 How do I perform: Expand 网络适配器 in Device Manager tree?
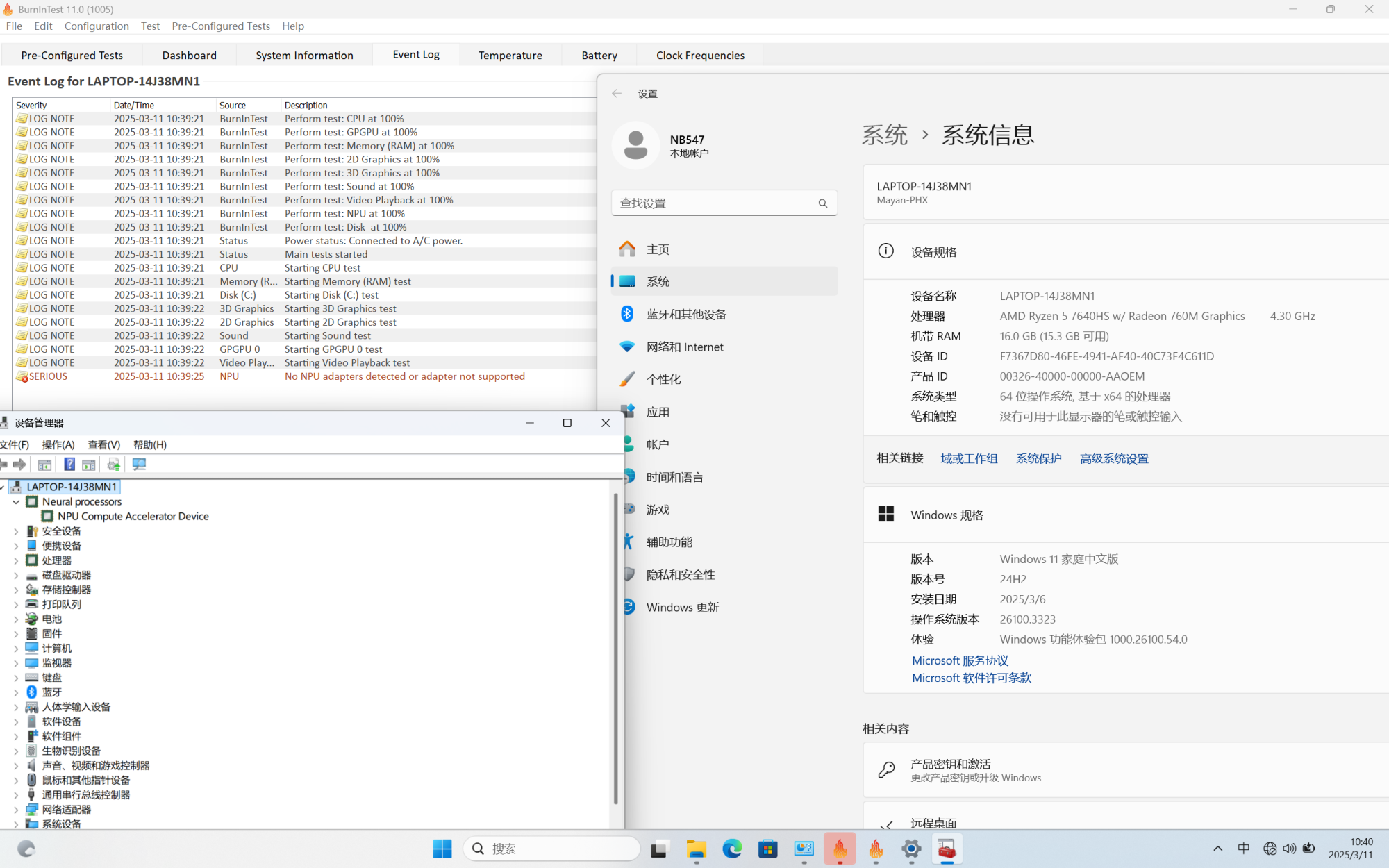click(16, 810)
